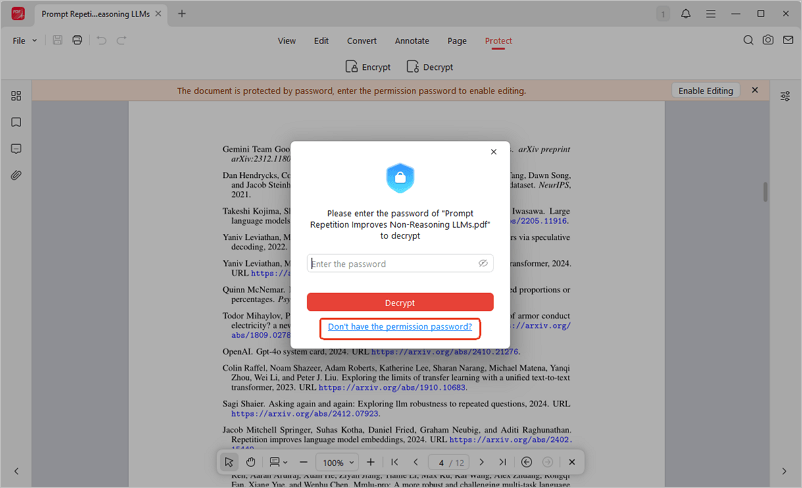Open the 100% zoom level dropdown
Viewport: 802px width, 488px height.
[x=337, y=462]
